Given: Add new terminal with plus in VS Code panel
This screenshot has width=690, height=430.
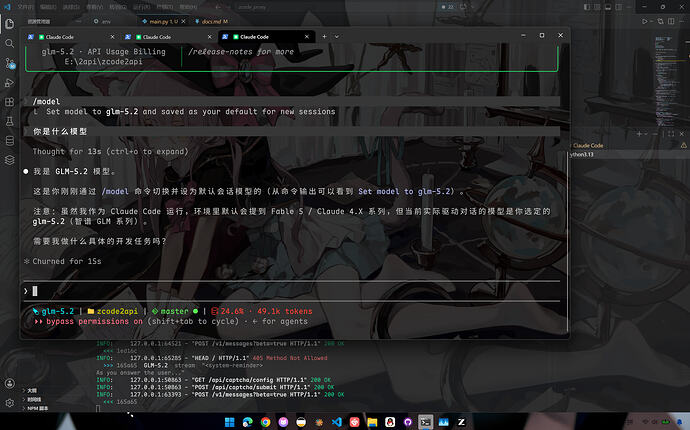Looking at the screenshot, I should point(639,134).
